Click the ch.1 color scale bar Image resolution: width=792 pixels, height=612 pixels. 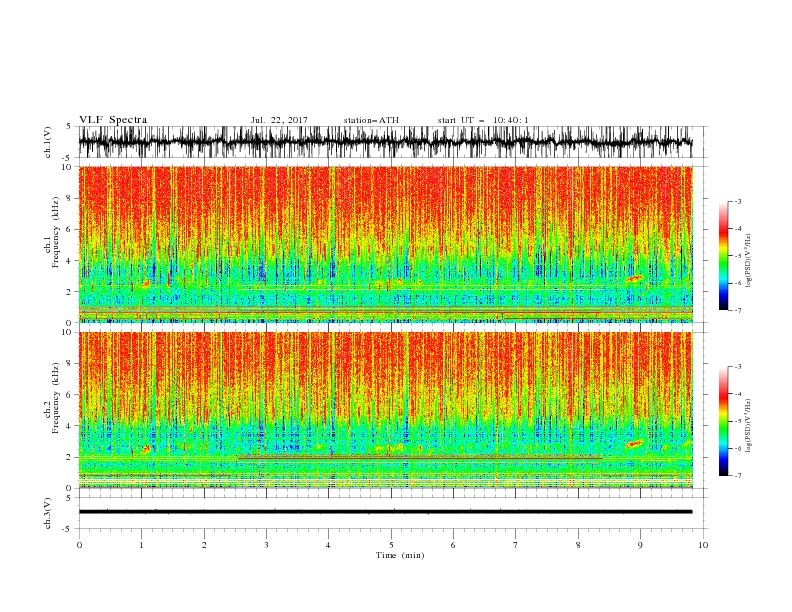pos(724,256)
